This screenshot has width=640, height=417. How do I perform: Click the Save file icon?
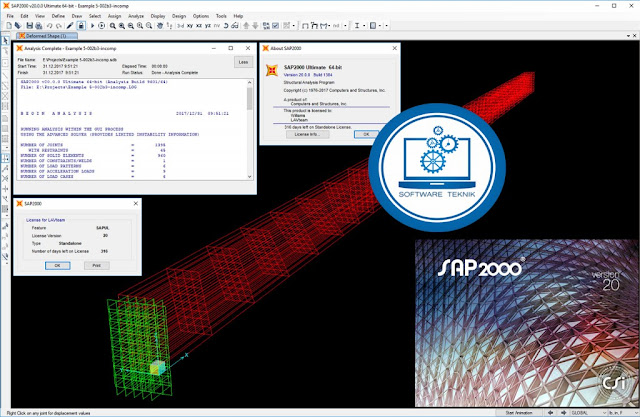29,26
